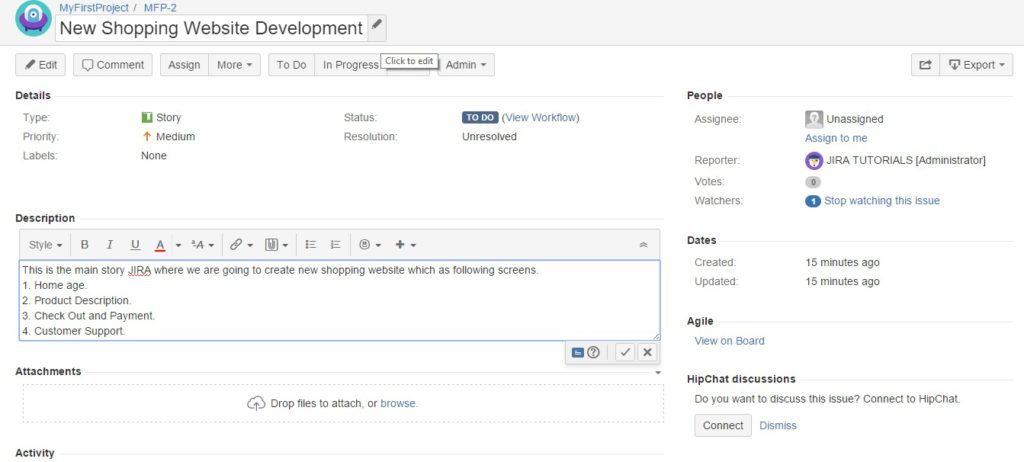Image resolution: width=1024 pixels, height=462 pixels.
Task: Cancel description edit with X button
Action: (x=647, y=352)
